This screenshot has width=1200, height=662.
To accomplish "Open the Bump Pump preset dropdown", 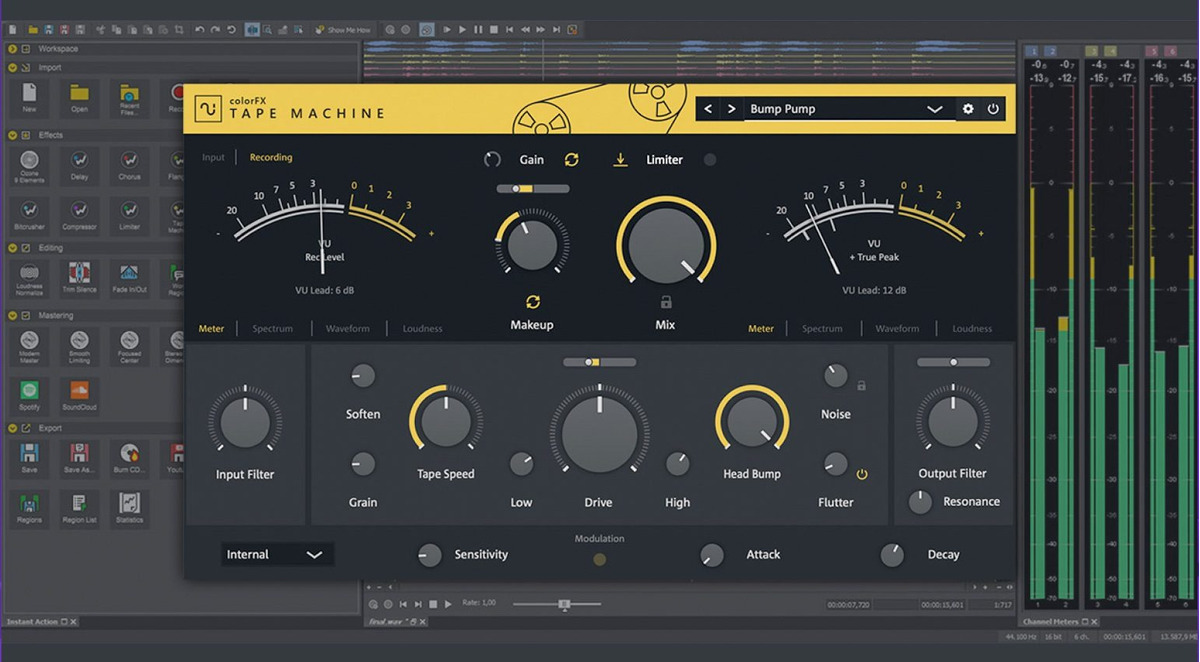I will (x=934, y=109).
